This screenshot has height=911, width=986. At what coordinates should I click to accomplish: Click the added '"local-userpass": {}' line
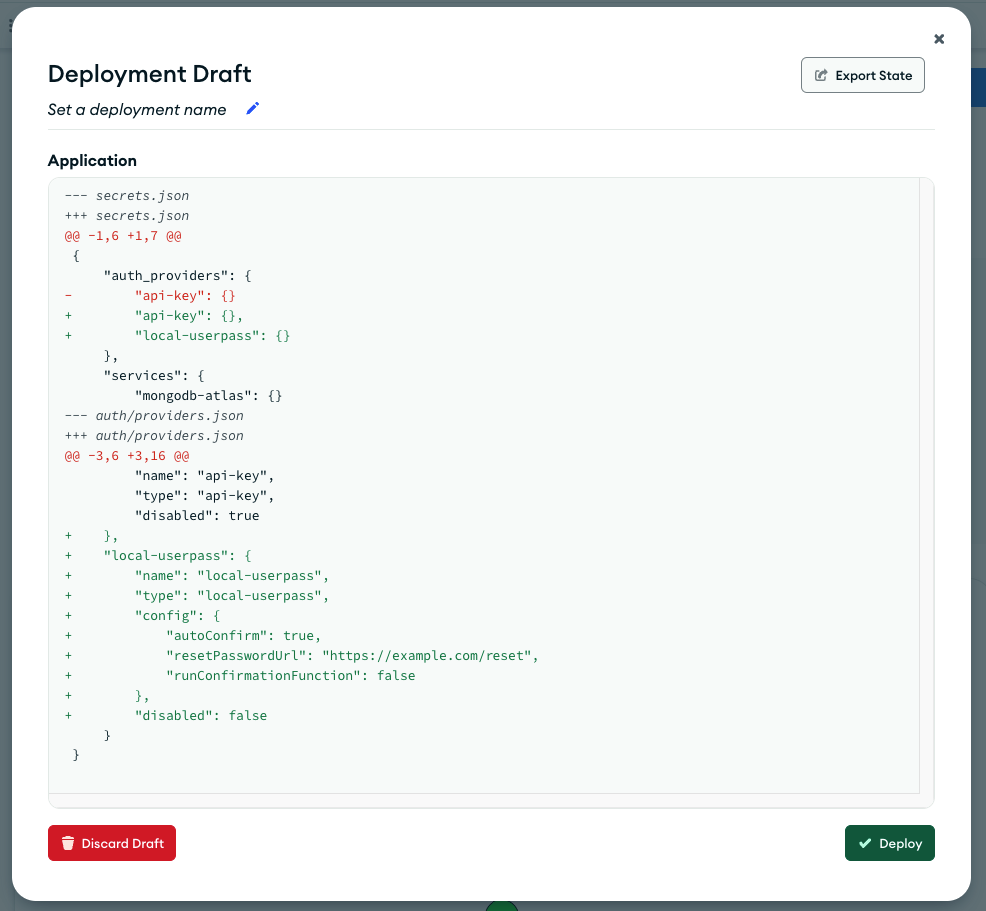pyautogui.click(x=177, y=336)
